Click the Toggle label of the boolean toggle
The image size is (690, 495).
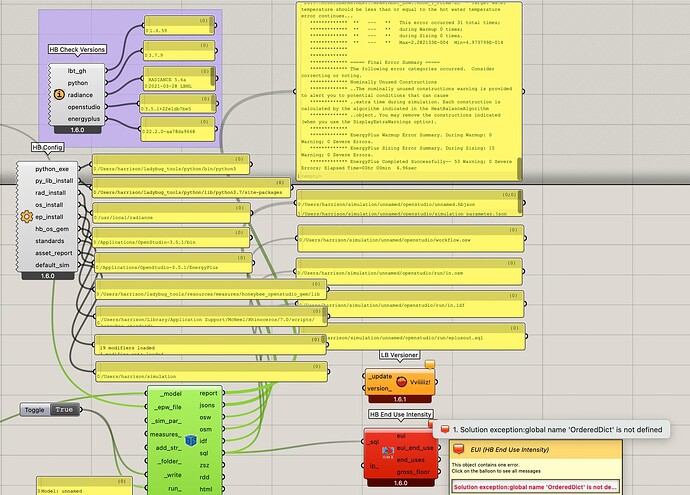coord(34,410)
